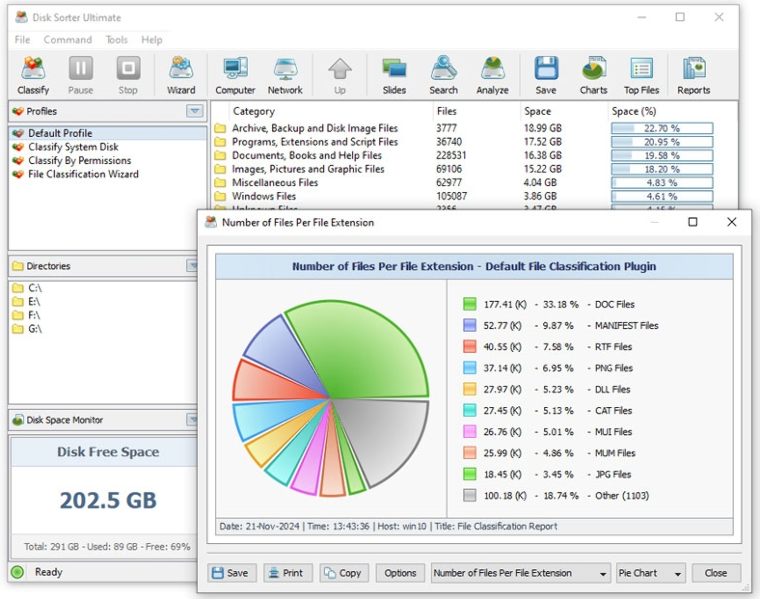760x599 pixels.
Task: Click the green Ready status indicator
Action: (17, 572)
